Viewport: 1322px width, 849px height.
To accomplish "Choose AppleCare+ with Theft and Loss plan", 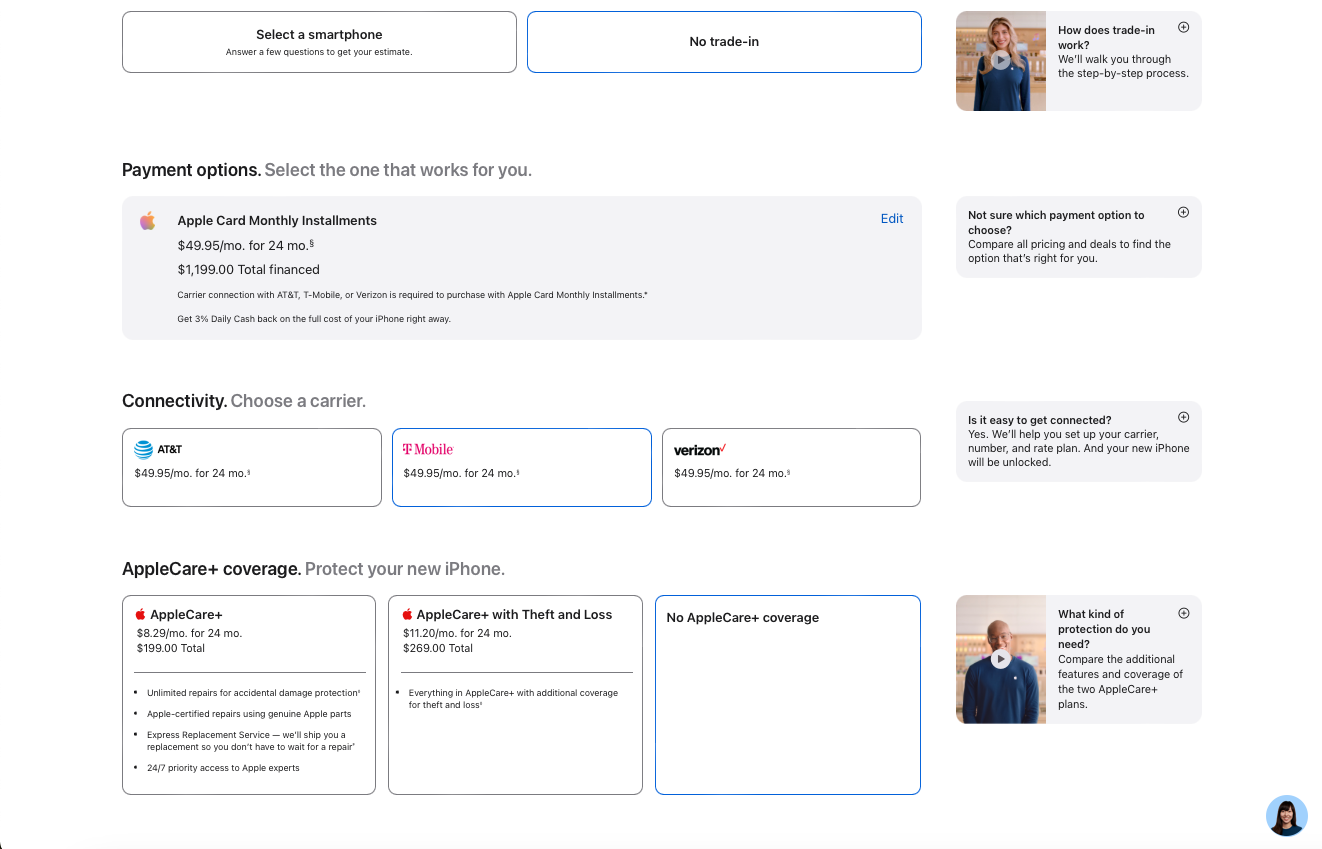I will pos(515,695).
